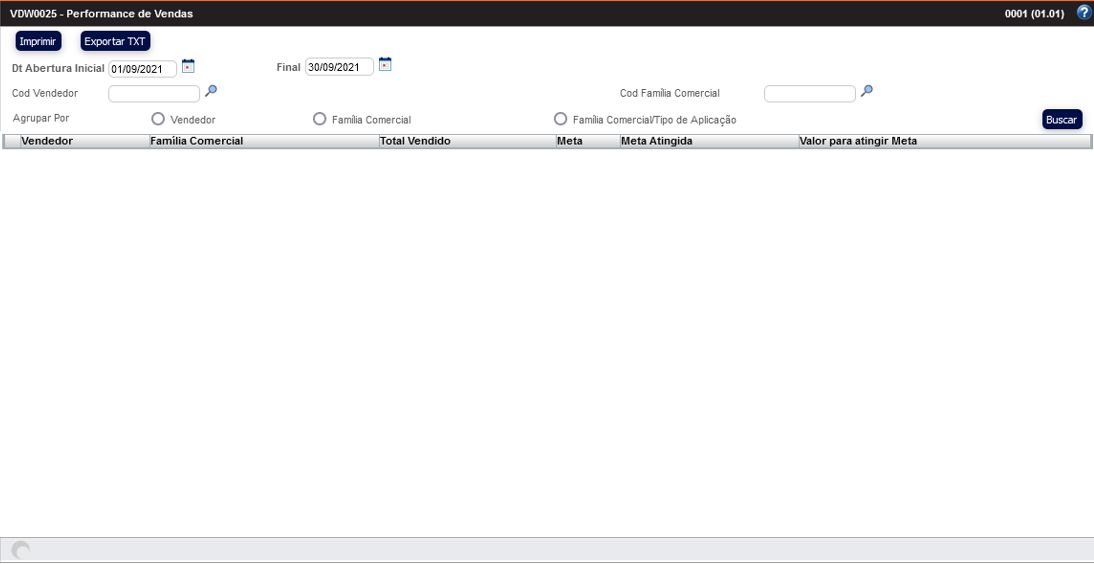The width and height of the screenshot is (1094, 564).
Task: Sort by Vendedor column header
Action: [x=47, y=142]
